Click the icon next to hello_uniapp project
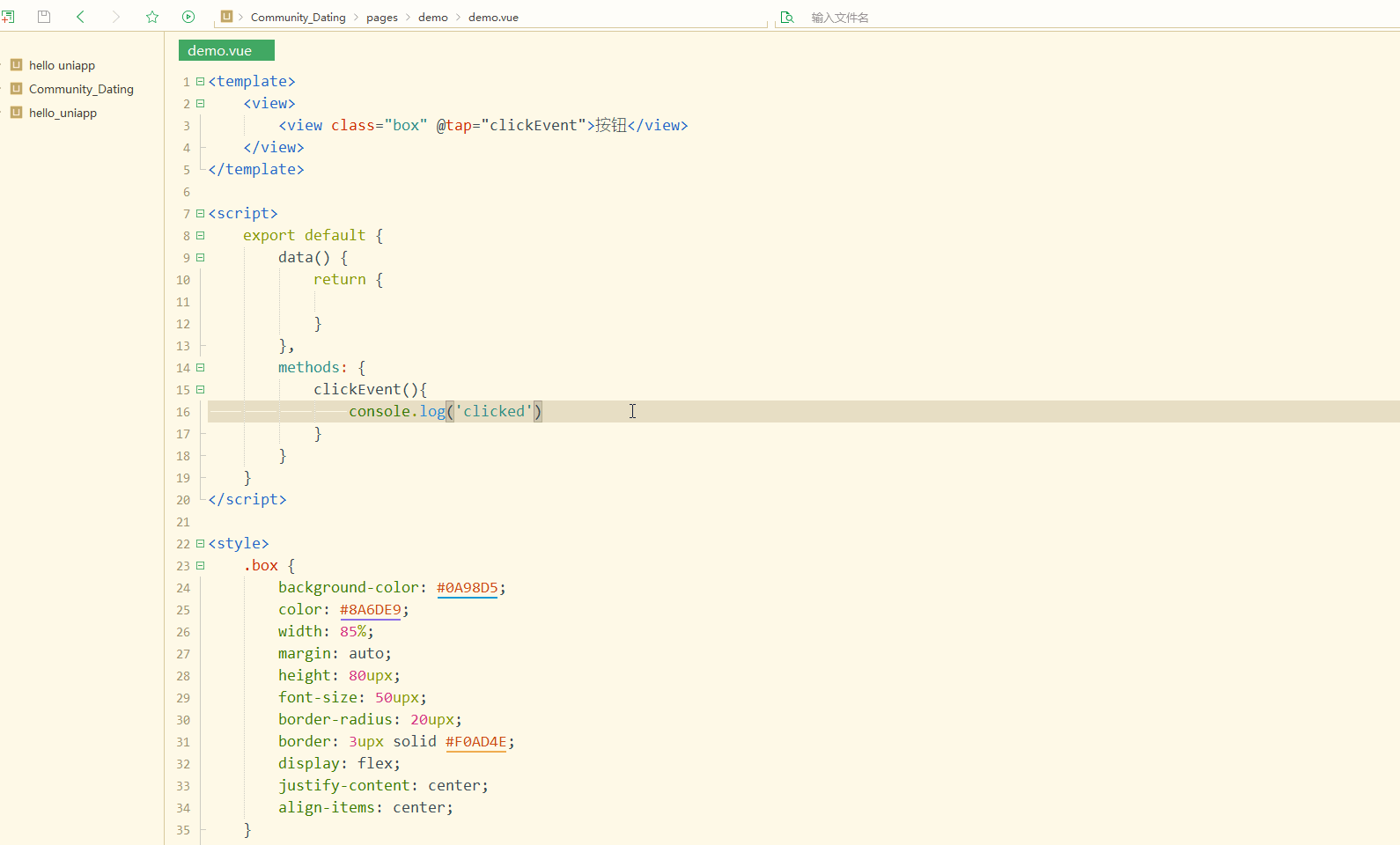Image resolution: width=1400 pixels, height=845 pixels. [x=16, y=112]
